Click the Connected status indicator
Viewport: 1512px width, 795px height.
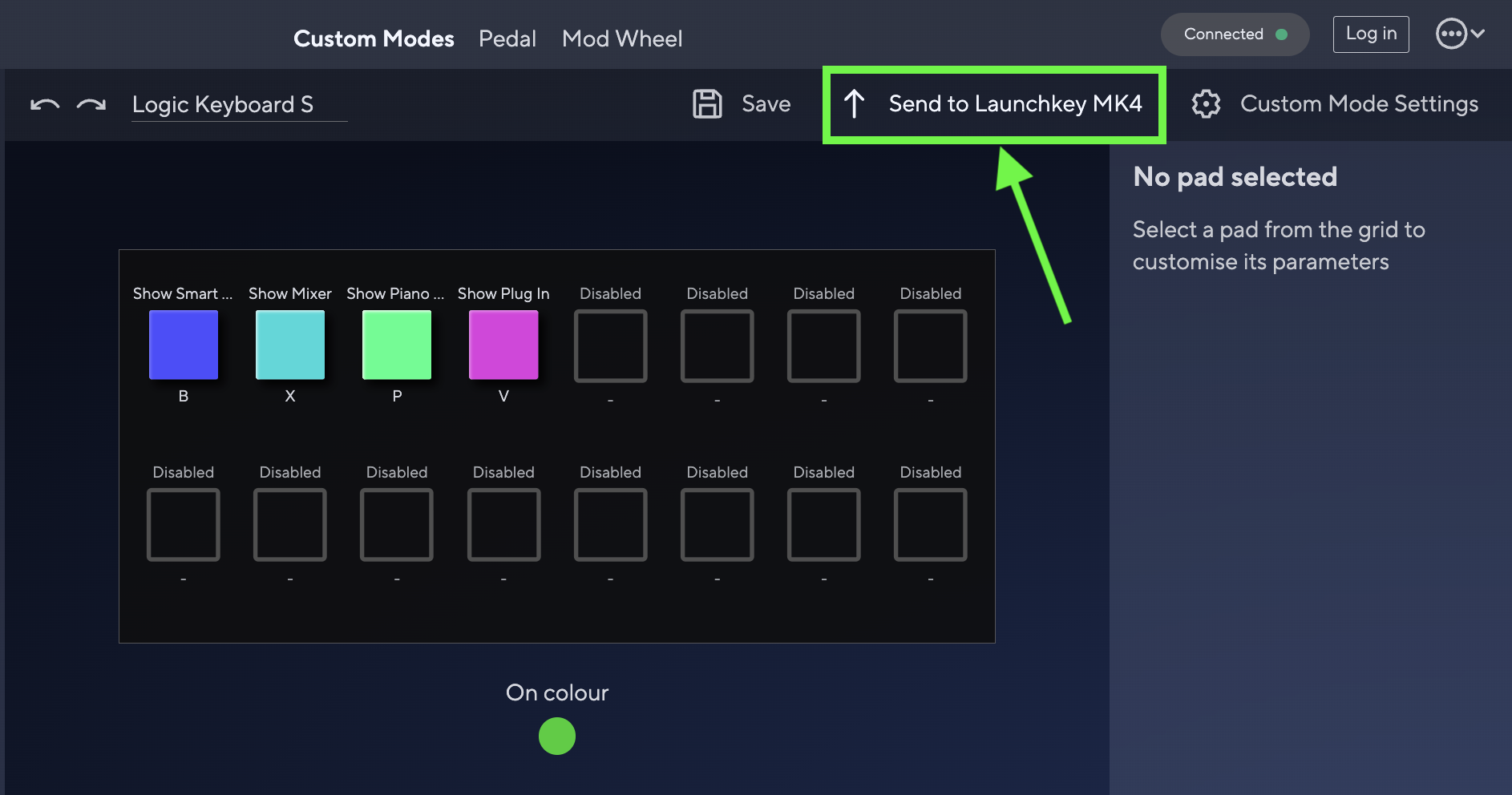(1235, 34)
